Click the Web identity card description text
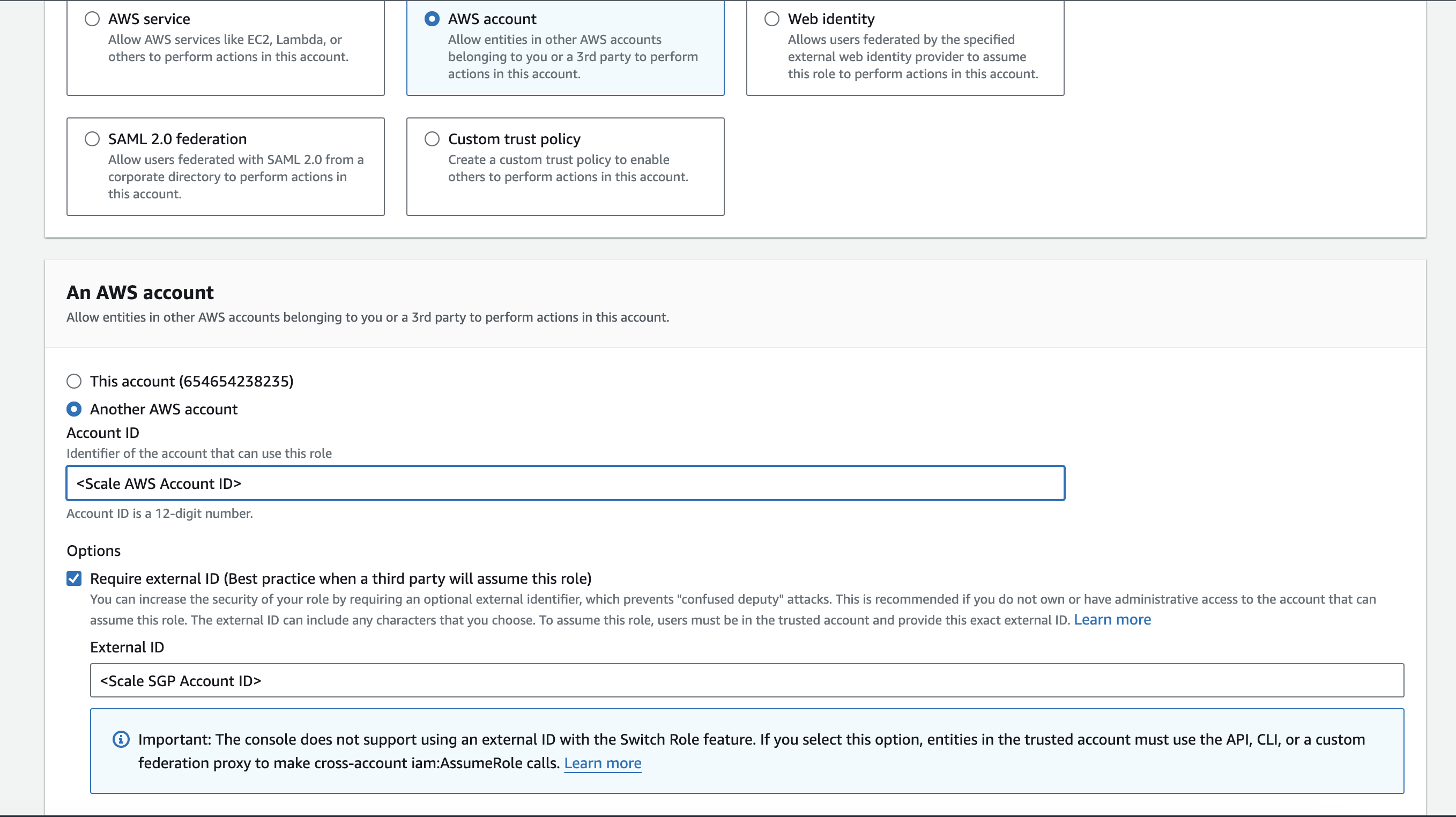 tap(912, 56)
